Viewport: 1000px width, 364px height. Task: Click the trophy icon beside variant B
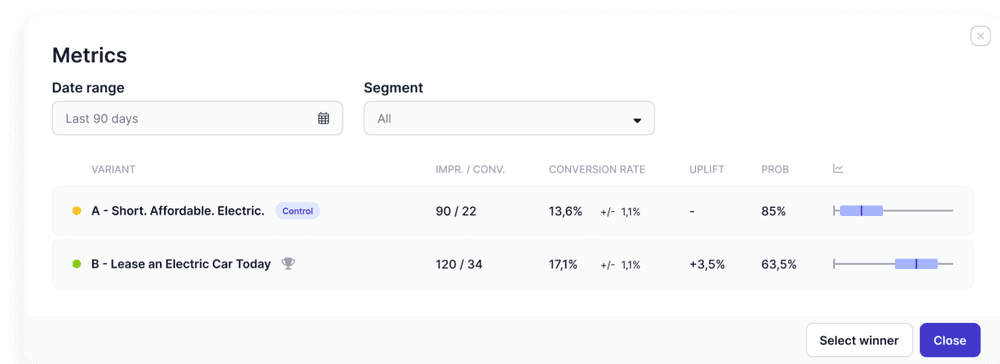click(288, 263)
